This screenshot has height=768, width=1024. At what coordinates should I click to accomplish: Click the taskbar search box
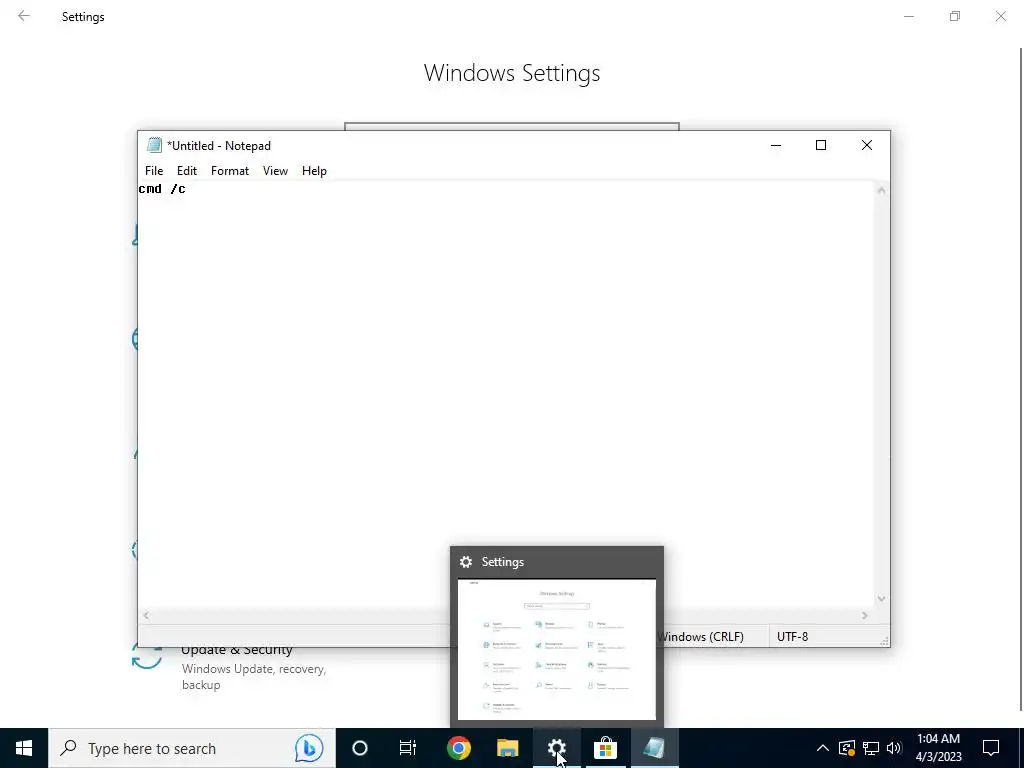[191, 748]
